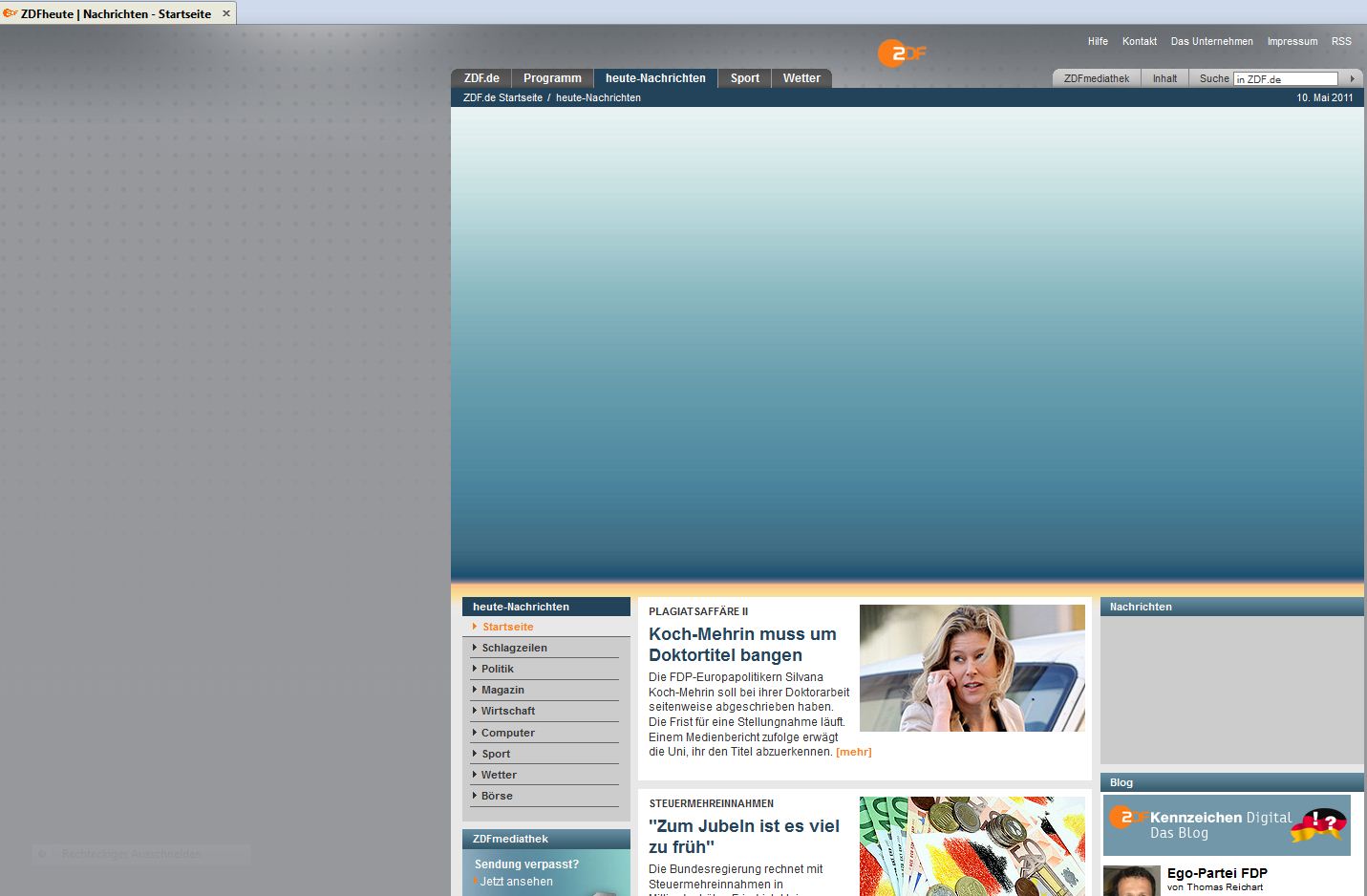Select Startseite in left sidebar
Viewport: 1367px width, 896px height.
click(x=545, y=627)
